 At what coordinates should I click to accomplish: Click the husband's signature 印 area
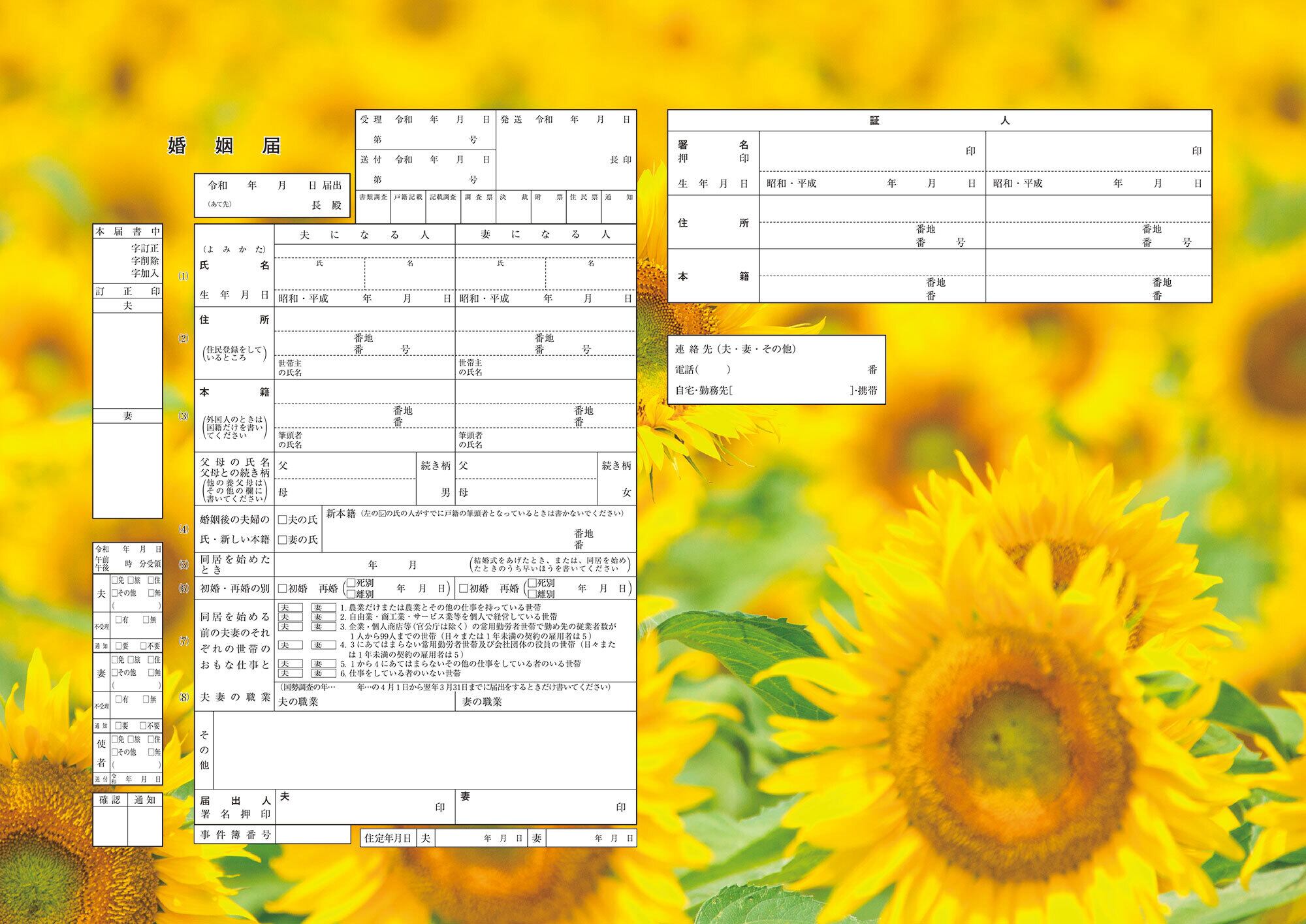(x=366, y=808)
